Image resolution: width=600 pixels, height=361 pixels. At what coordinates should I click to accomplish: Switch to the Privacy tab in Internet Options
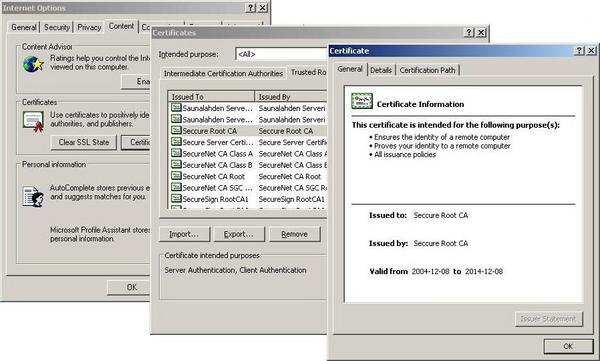coord(89,27)
